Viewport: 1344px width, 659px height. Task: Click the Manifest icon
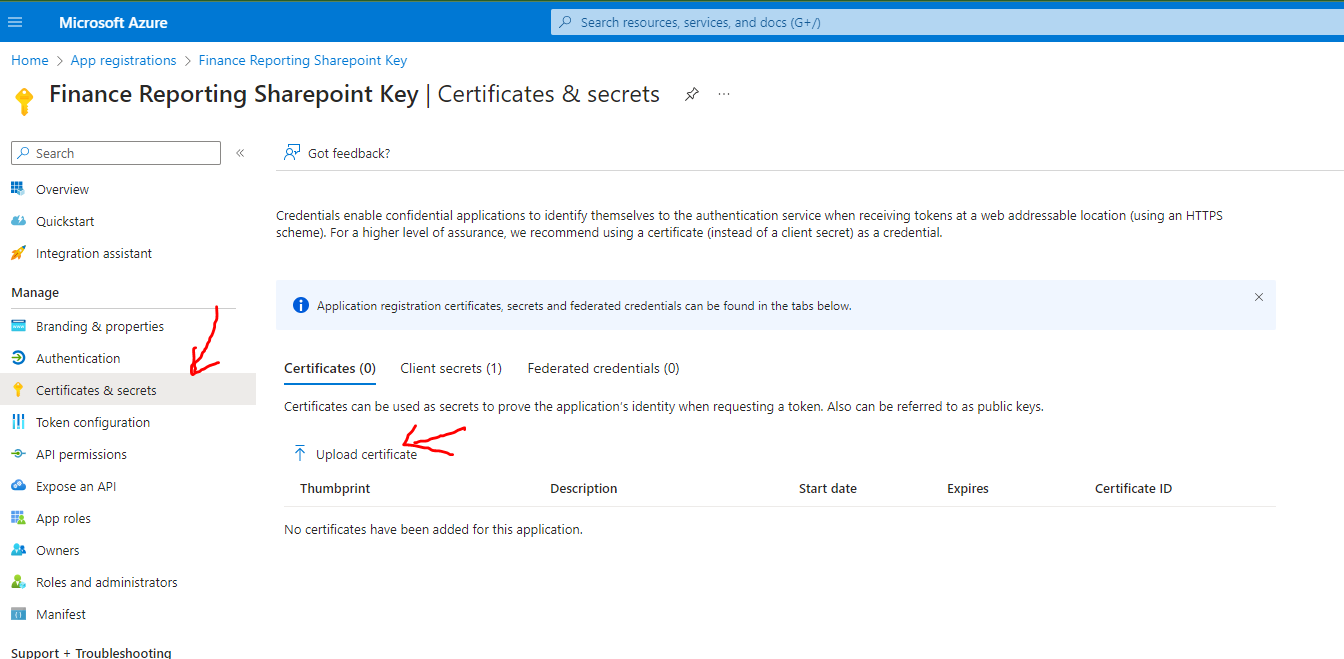[18, 614]
